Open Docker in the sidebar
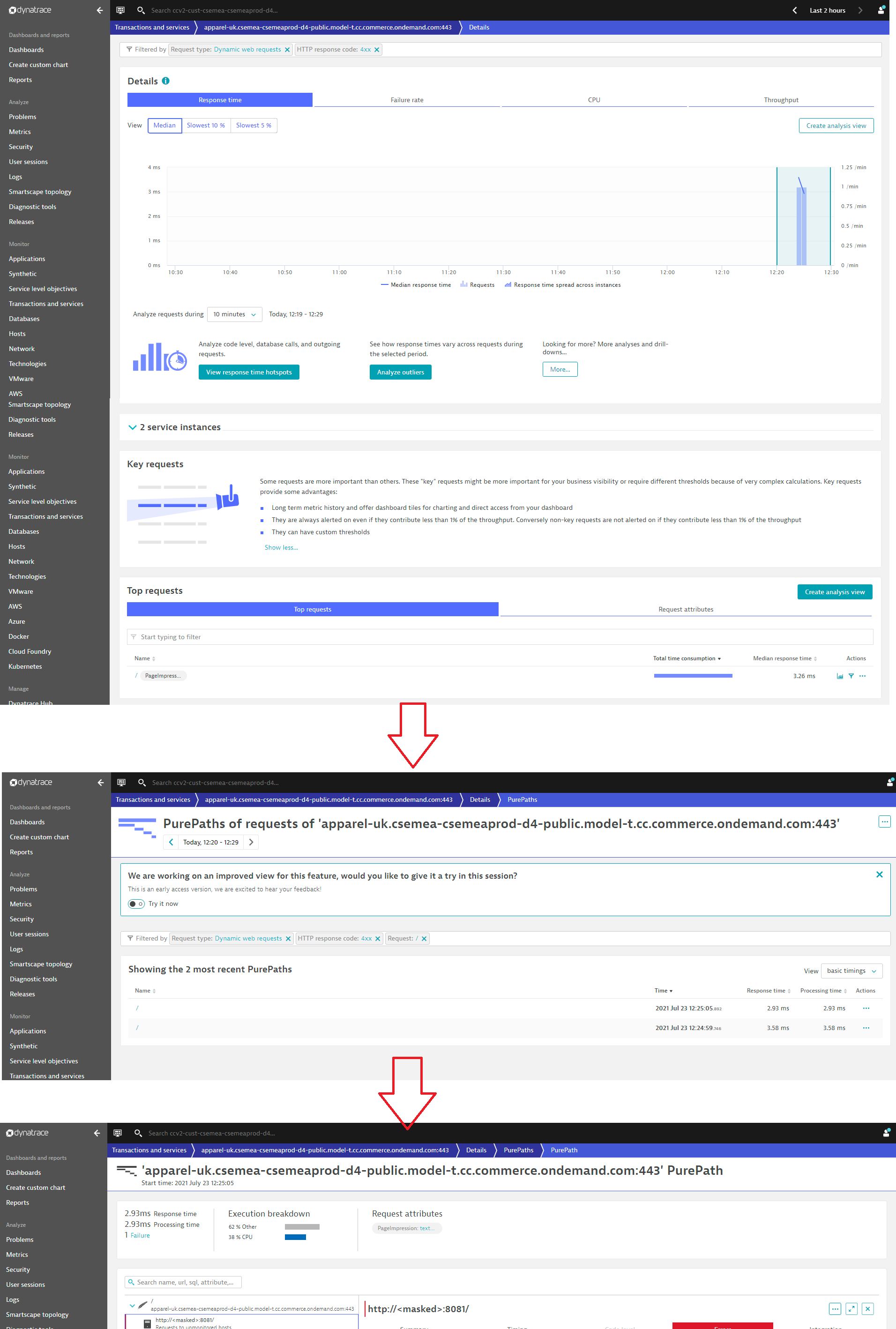The width and height of the screenshot is (896, 1329). [x=18, y=636]
